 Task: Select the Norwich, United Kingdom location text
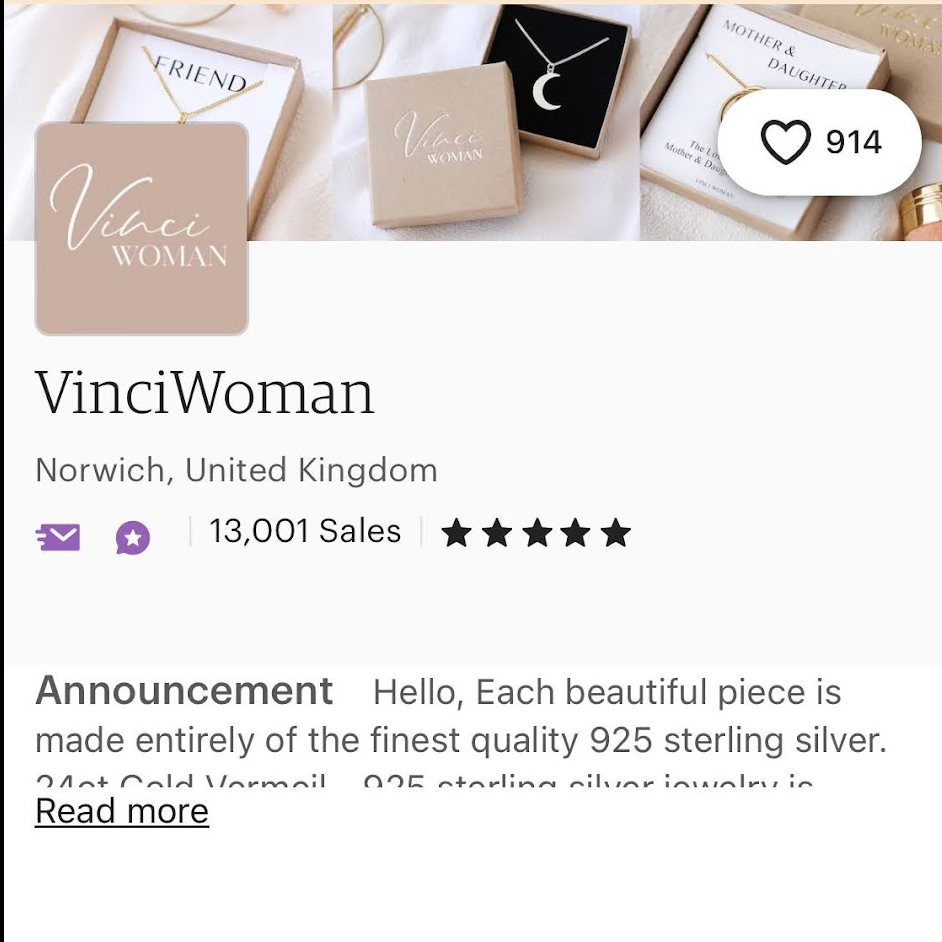coord(236,470)
